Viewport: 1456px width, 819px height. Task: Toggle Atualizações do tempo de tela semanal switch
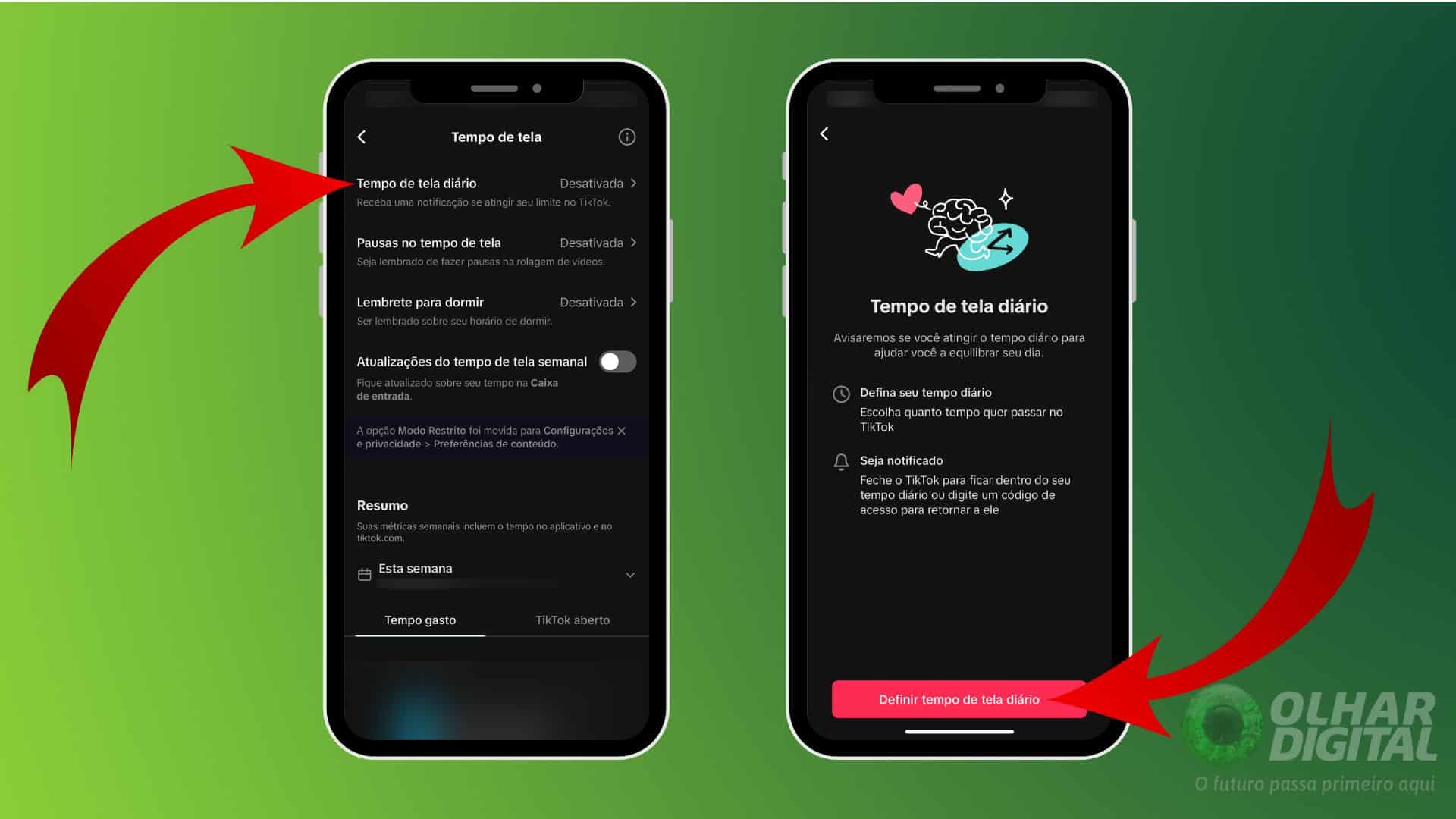click(x=620, y=362)
